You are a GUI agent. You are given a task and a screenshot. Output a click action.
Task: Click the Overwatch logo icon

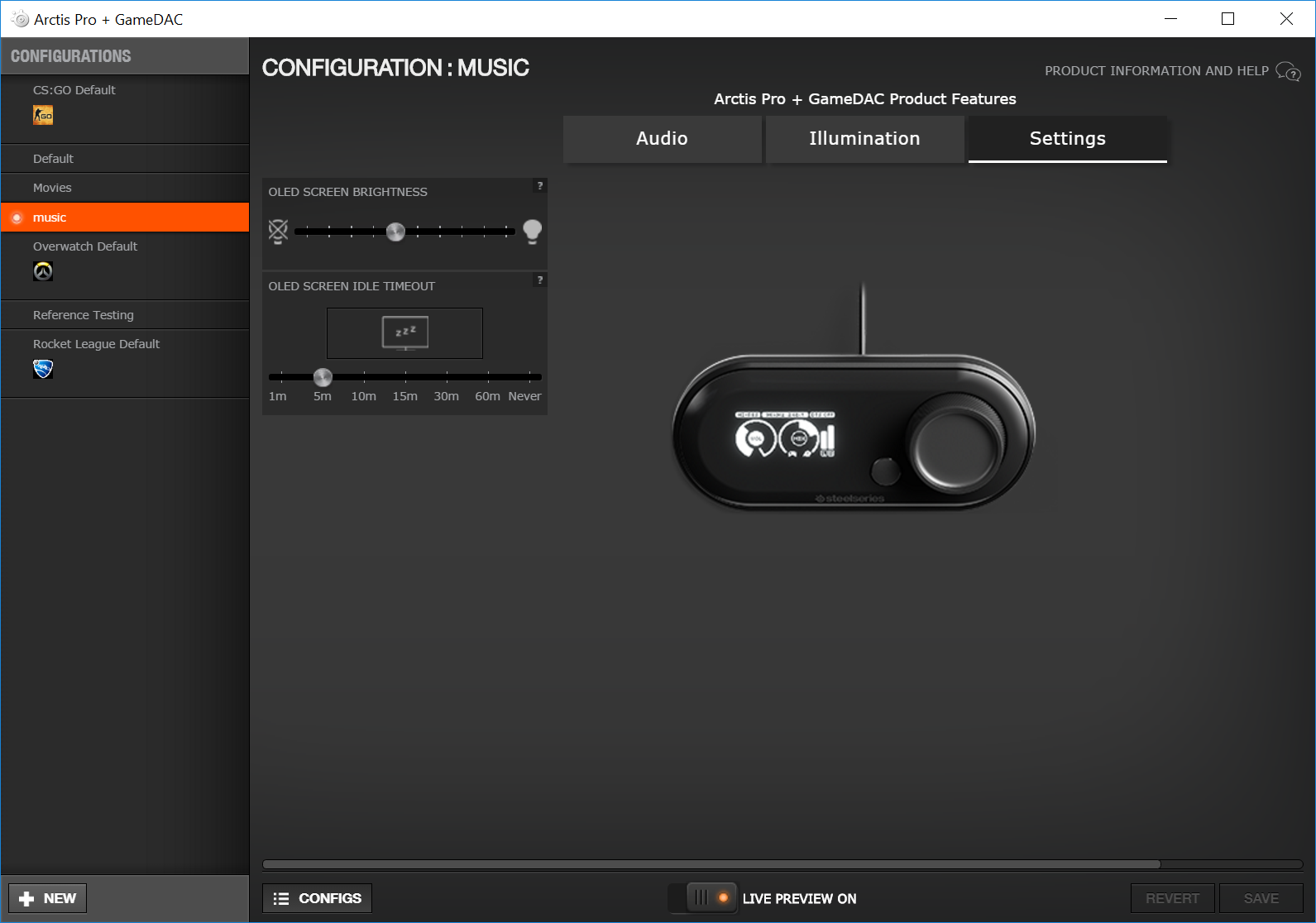[43, 271]
